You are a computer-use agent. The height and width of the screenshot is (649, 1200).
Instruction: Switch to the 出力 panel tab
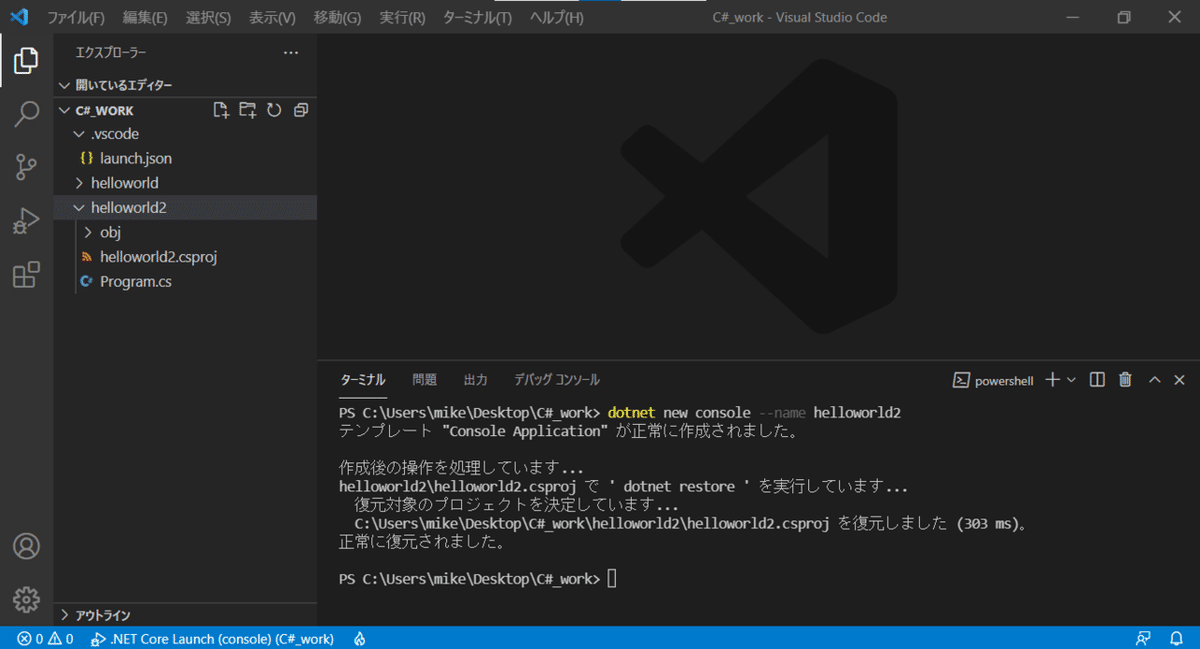click(475, 380)
